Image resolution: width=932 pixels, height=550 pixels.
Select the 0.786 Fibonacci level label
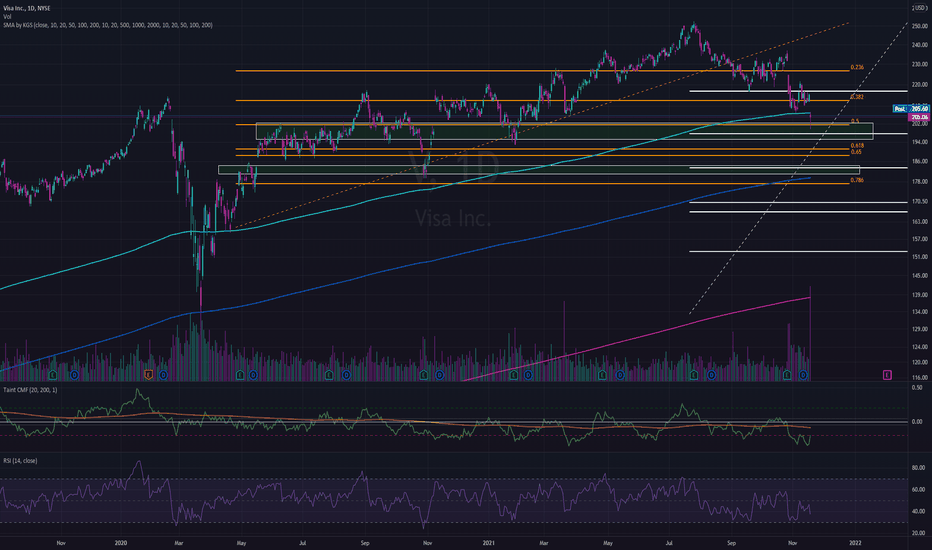click(857, 180)
